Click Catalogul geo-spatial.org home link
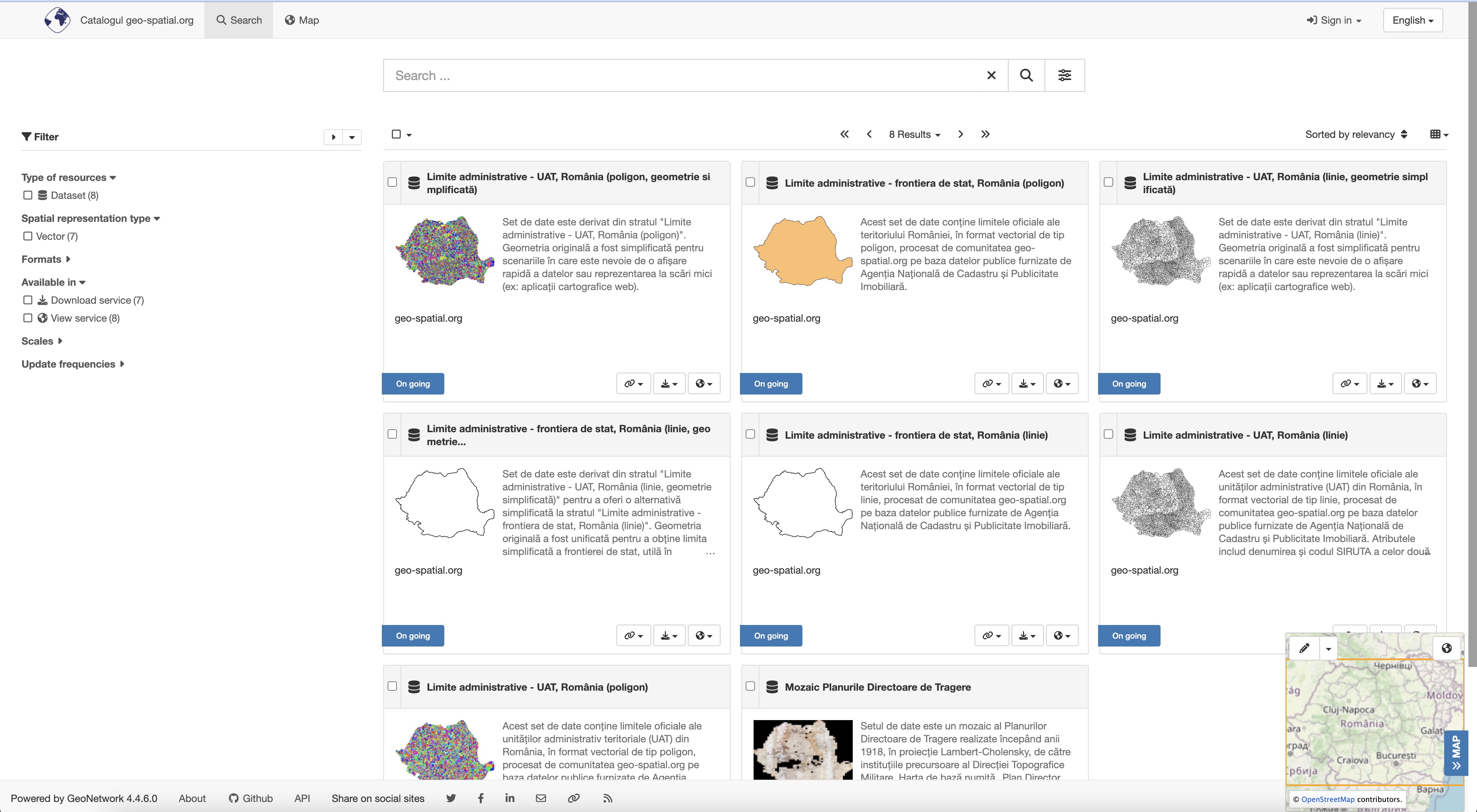The height and width of the screenshot is (812, 1477). tap(136, 20)
